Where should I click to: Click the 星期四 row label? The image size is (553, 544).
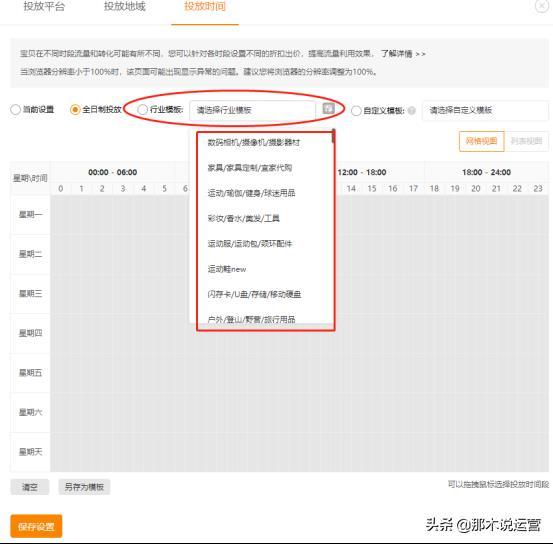pos(30,333)
